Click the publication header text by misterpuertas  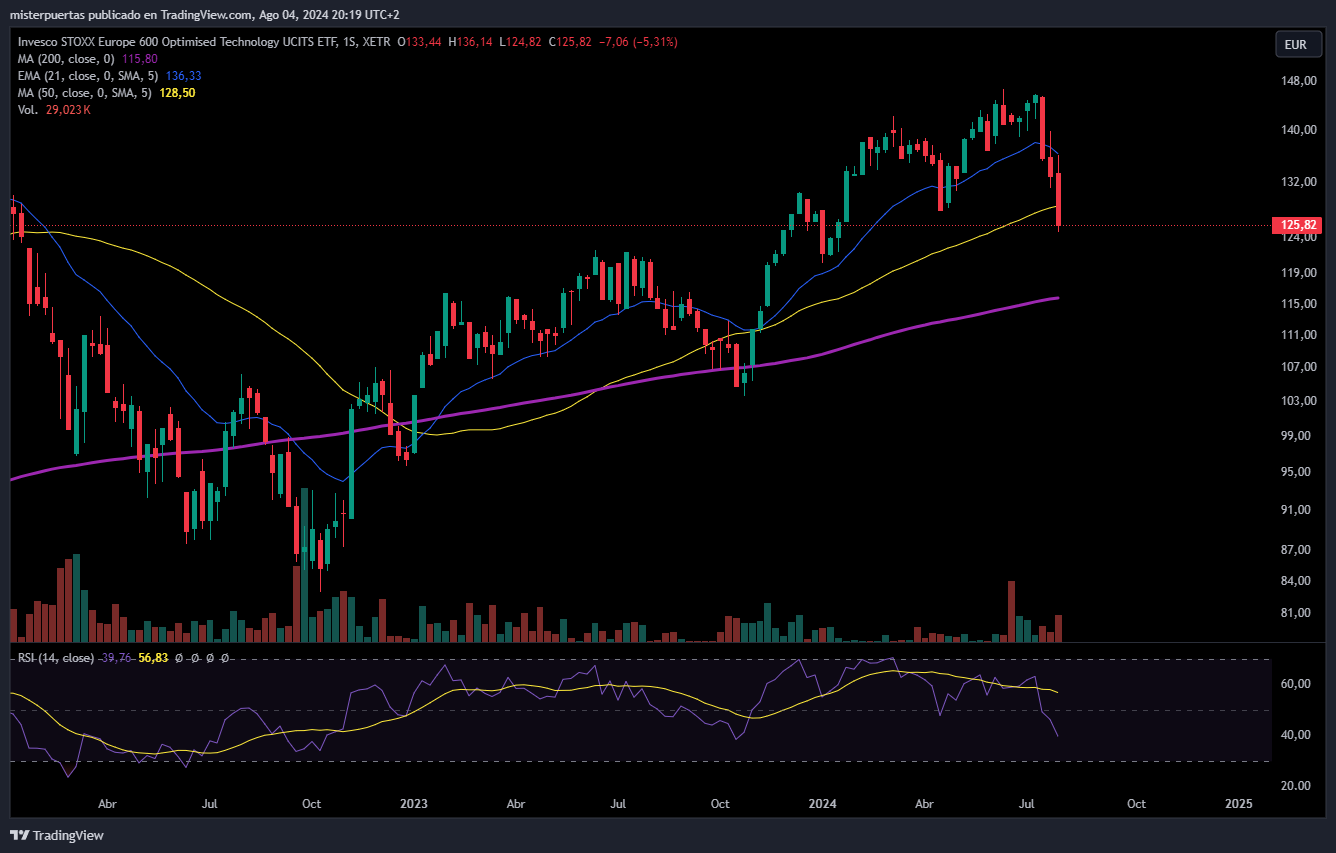(x=204, y=15)
